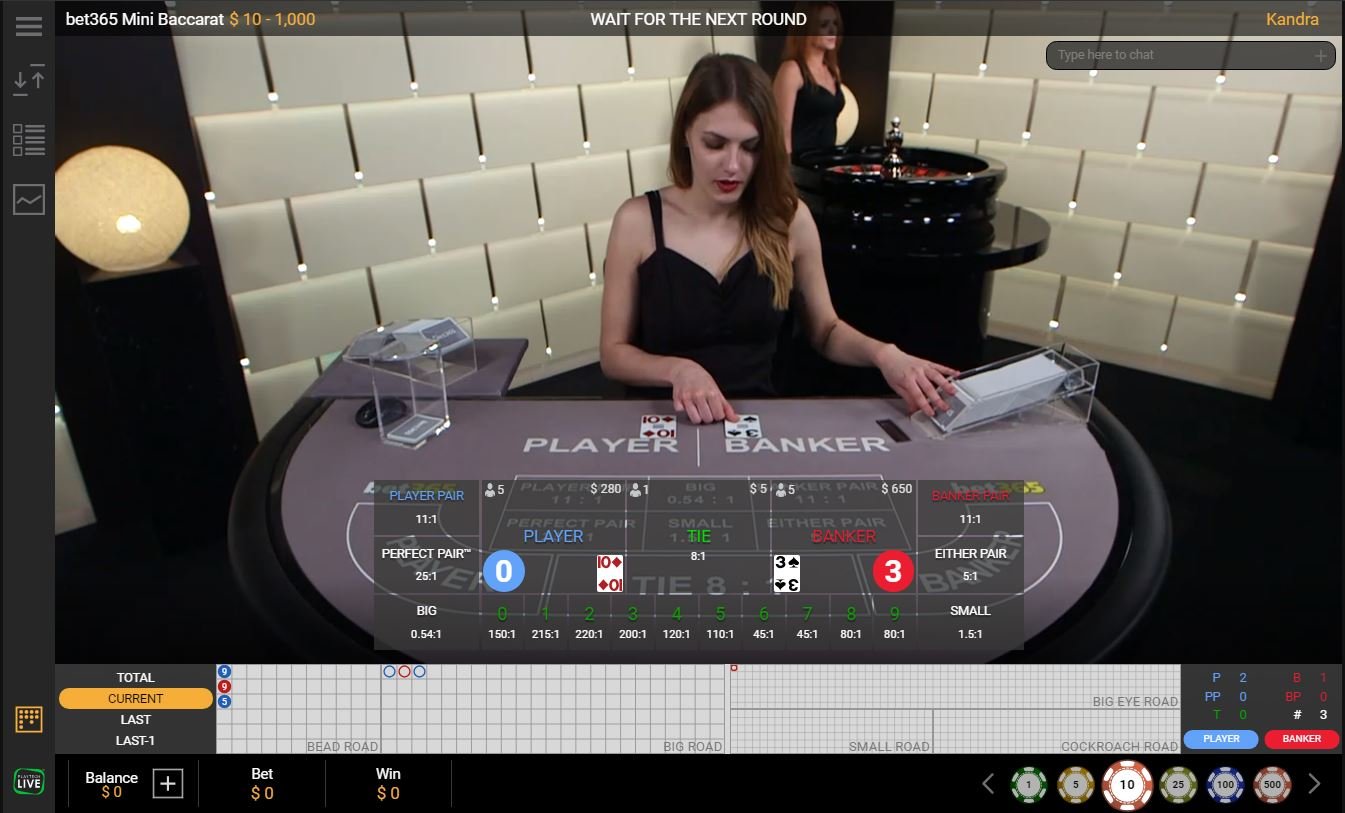Switch to LAST statistics tab
The width and height of the screenshot is (1345, 813).
136,719
